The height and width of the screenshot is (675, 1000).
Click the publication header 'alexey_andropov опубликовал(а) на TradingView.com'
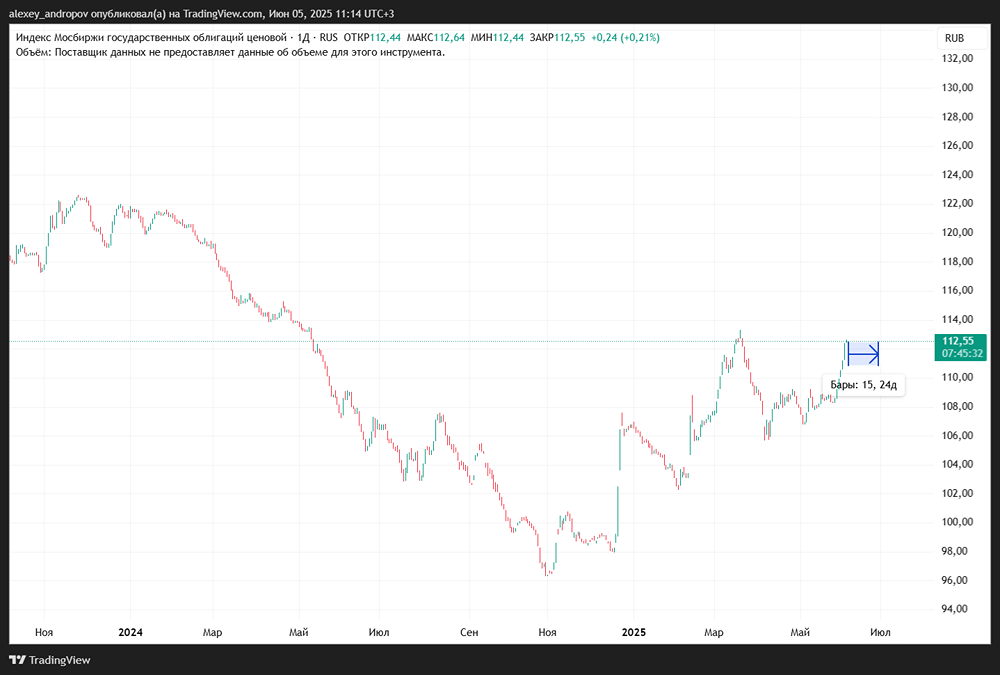pos(135,13)
